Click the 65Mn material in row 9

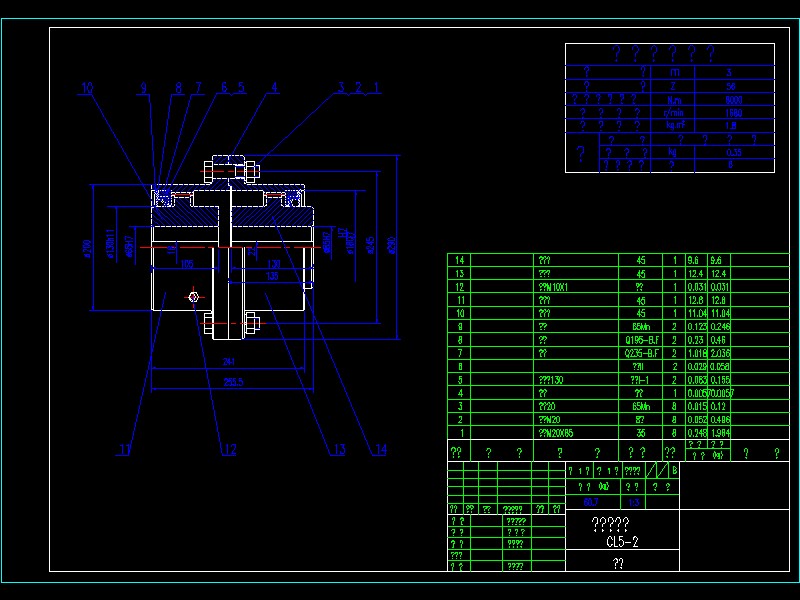coord(641,327)
